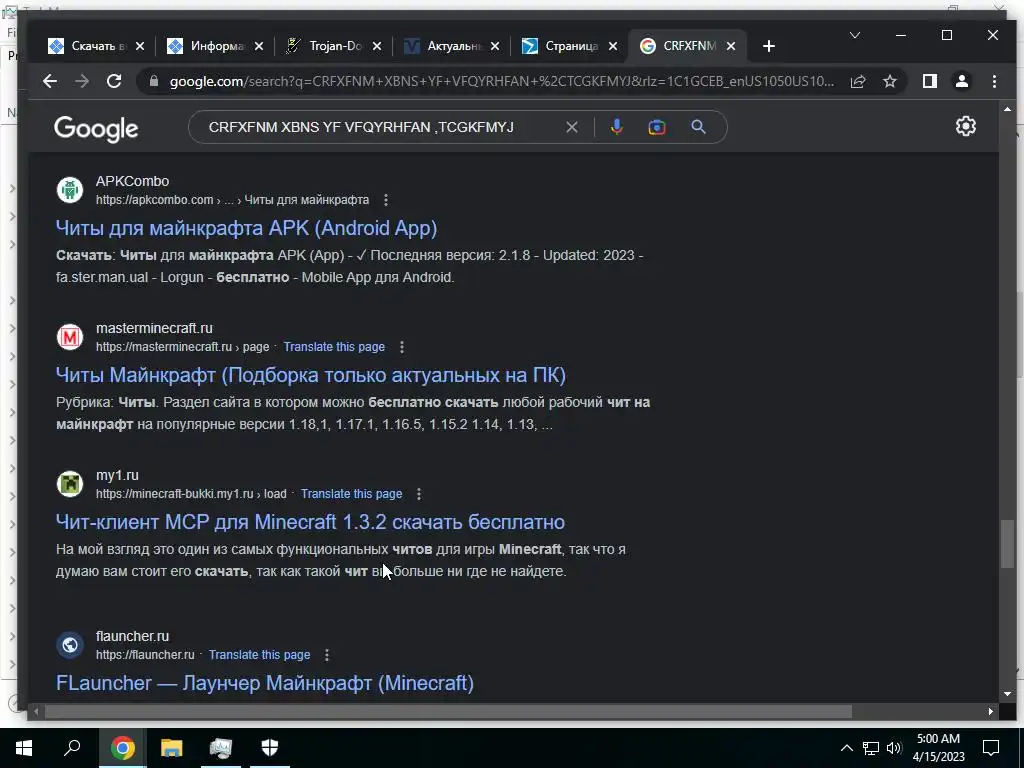Open 'FLauncher — Лаунчер Майнкрафт' result
This screenshot has height=768, width=1024.
[x=264, y=683]
